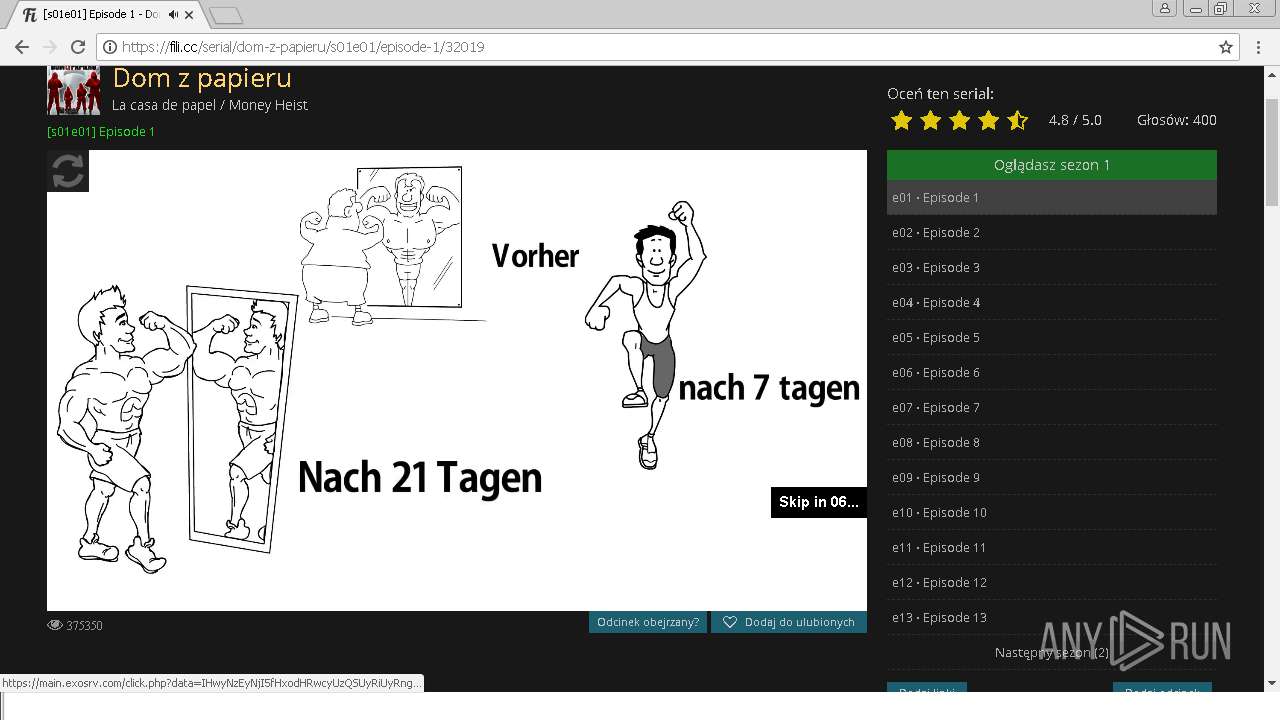
Task: Bookmark page with star icon
Action: pyautogui.click(x=1225, y=47)
